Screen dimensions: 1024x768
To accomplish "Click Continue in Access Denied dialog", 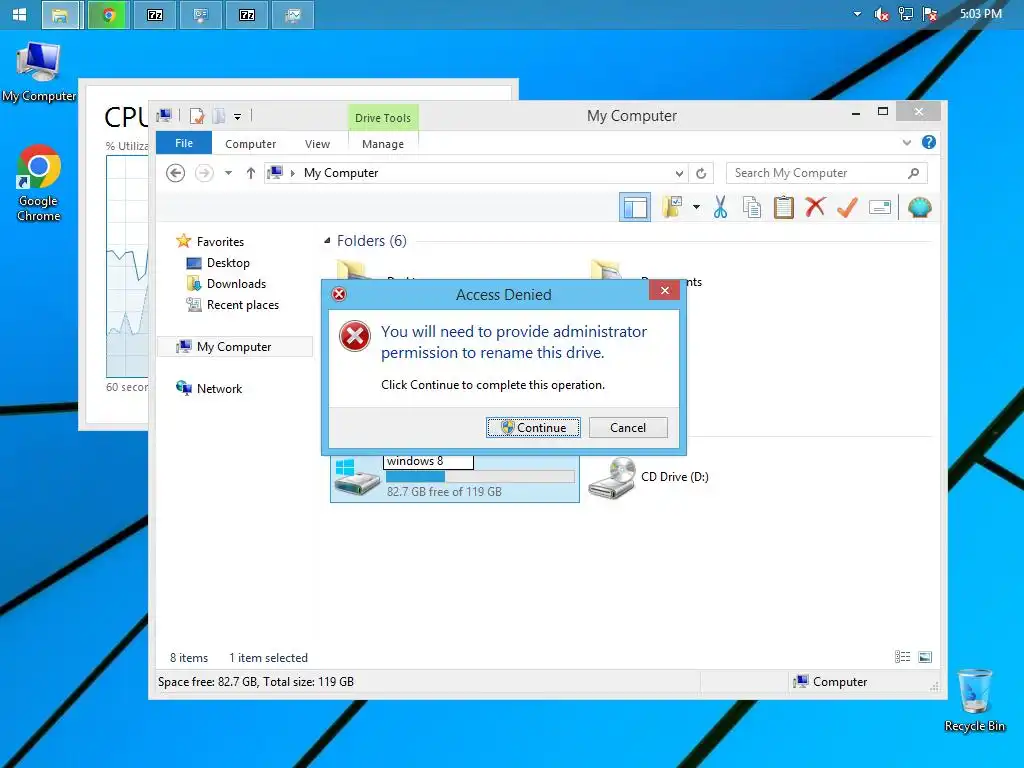I will 534,428.
